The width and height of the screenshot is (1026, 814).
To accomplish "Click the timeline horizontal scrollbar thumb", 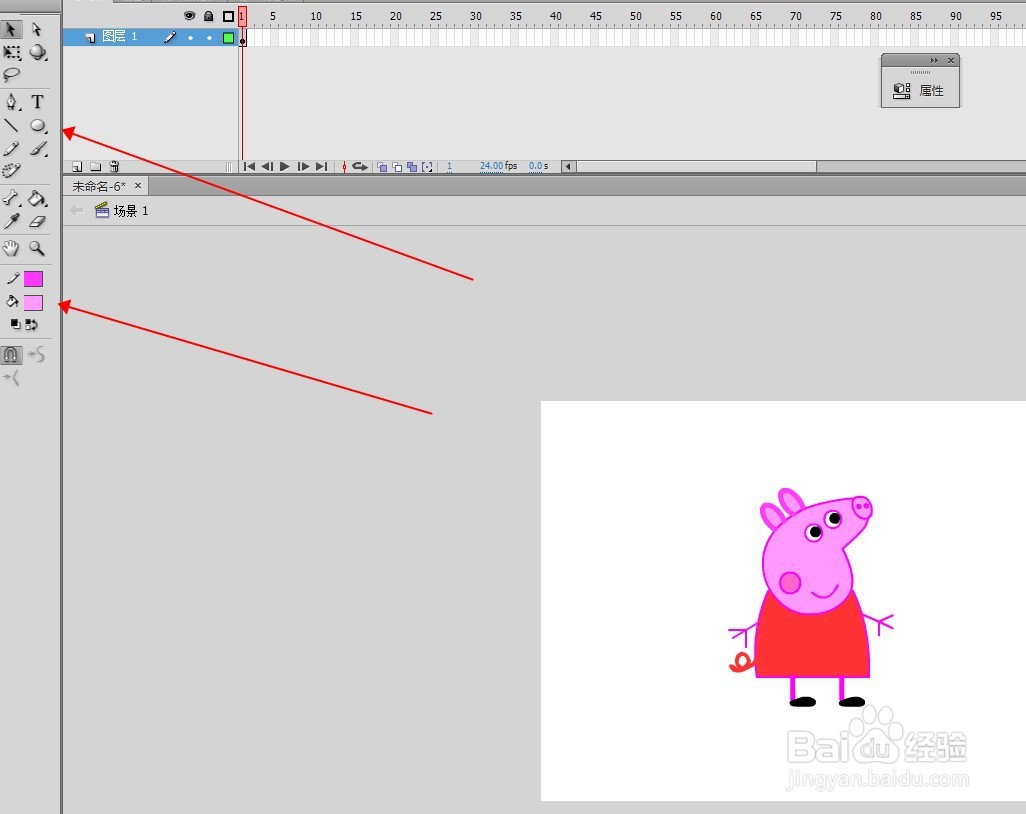I will 696,167.
